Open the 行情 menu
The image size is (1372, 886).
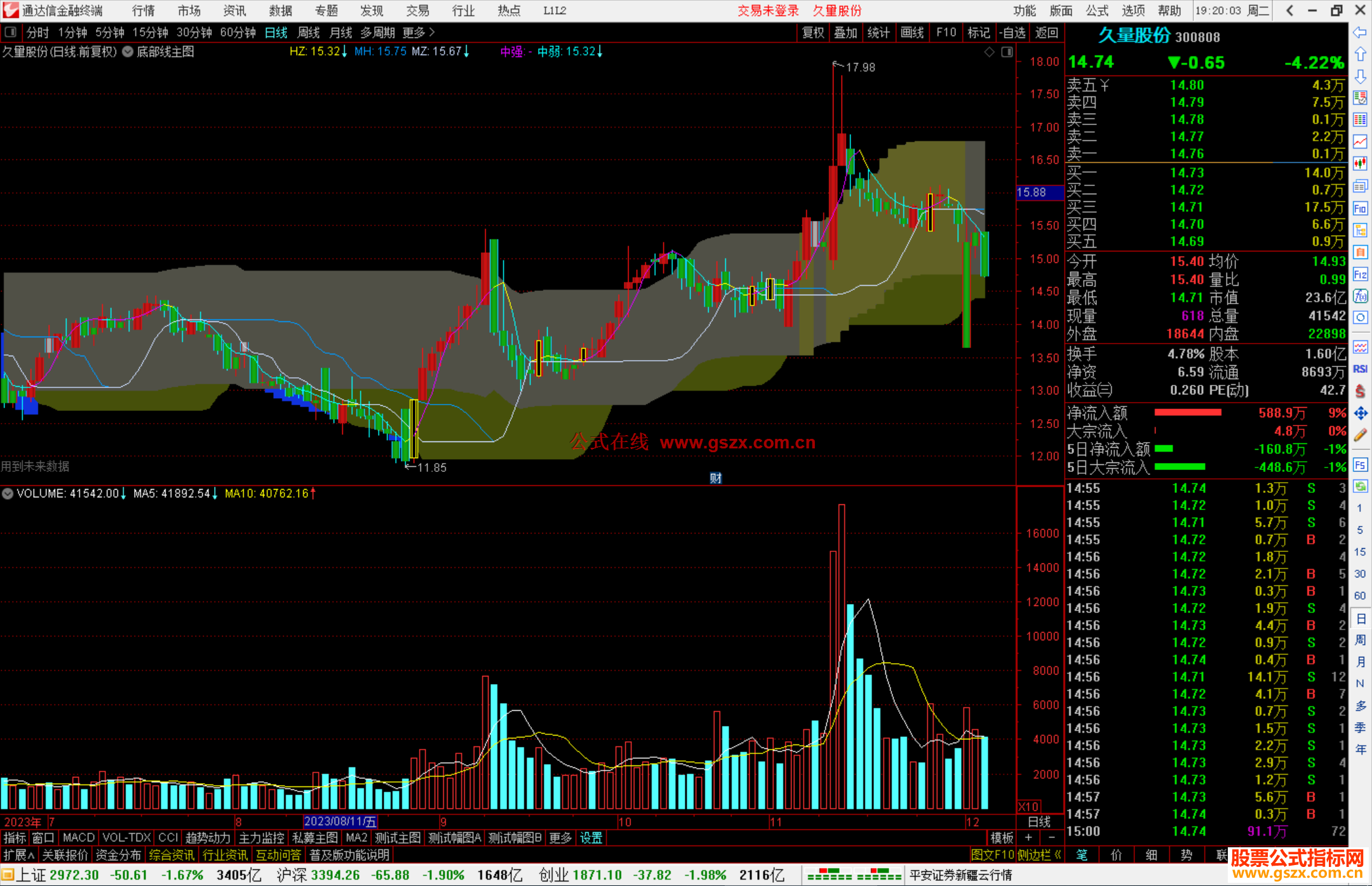(x=144, y=11)
